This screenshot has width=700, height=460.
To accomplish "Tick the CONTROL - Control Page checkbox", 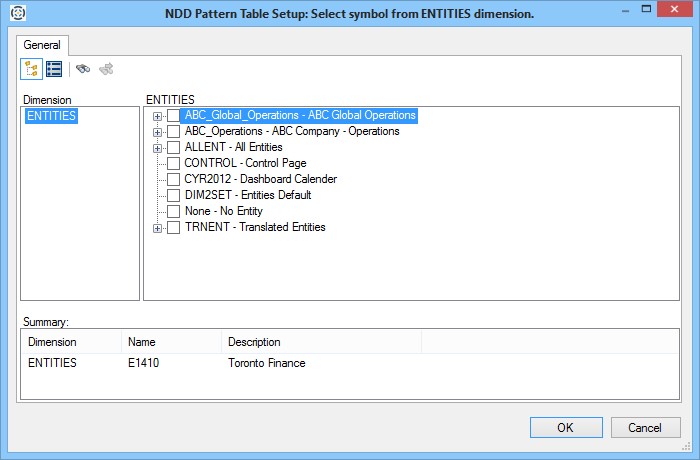I will [x=174, y=163].
